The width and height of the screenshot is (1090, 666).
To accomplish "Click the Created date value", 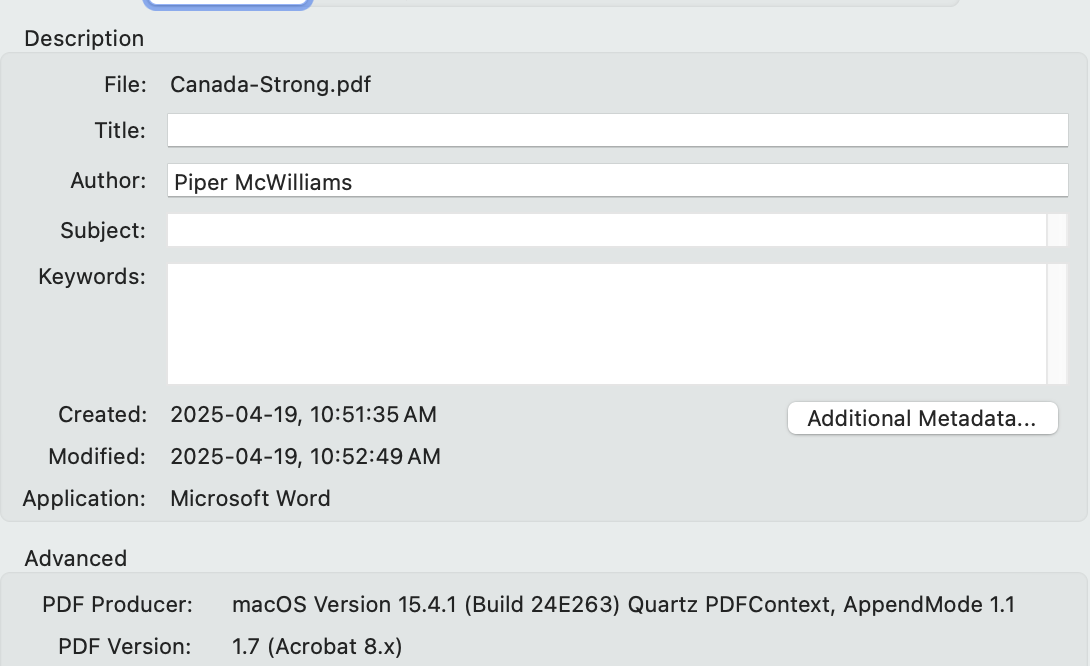I will [303, 414].
